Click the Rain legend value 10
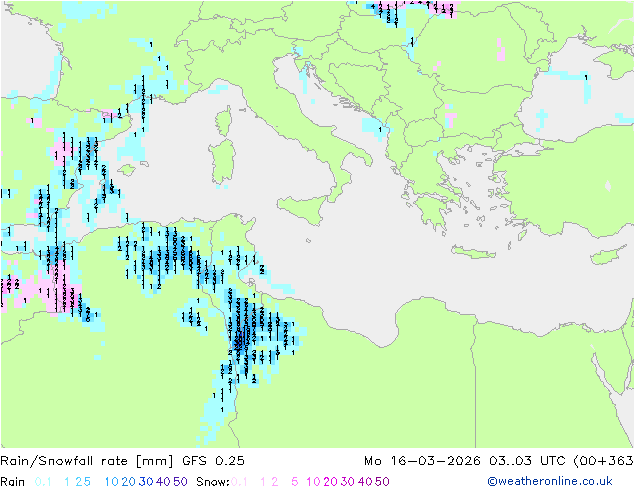Image resolution: width=634 pixels, height=490 pixels. (x=111, y=482)
